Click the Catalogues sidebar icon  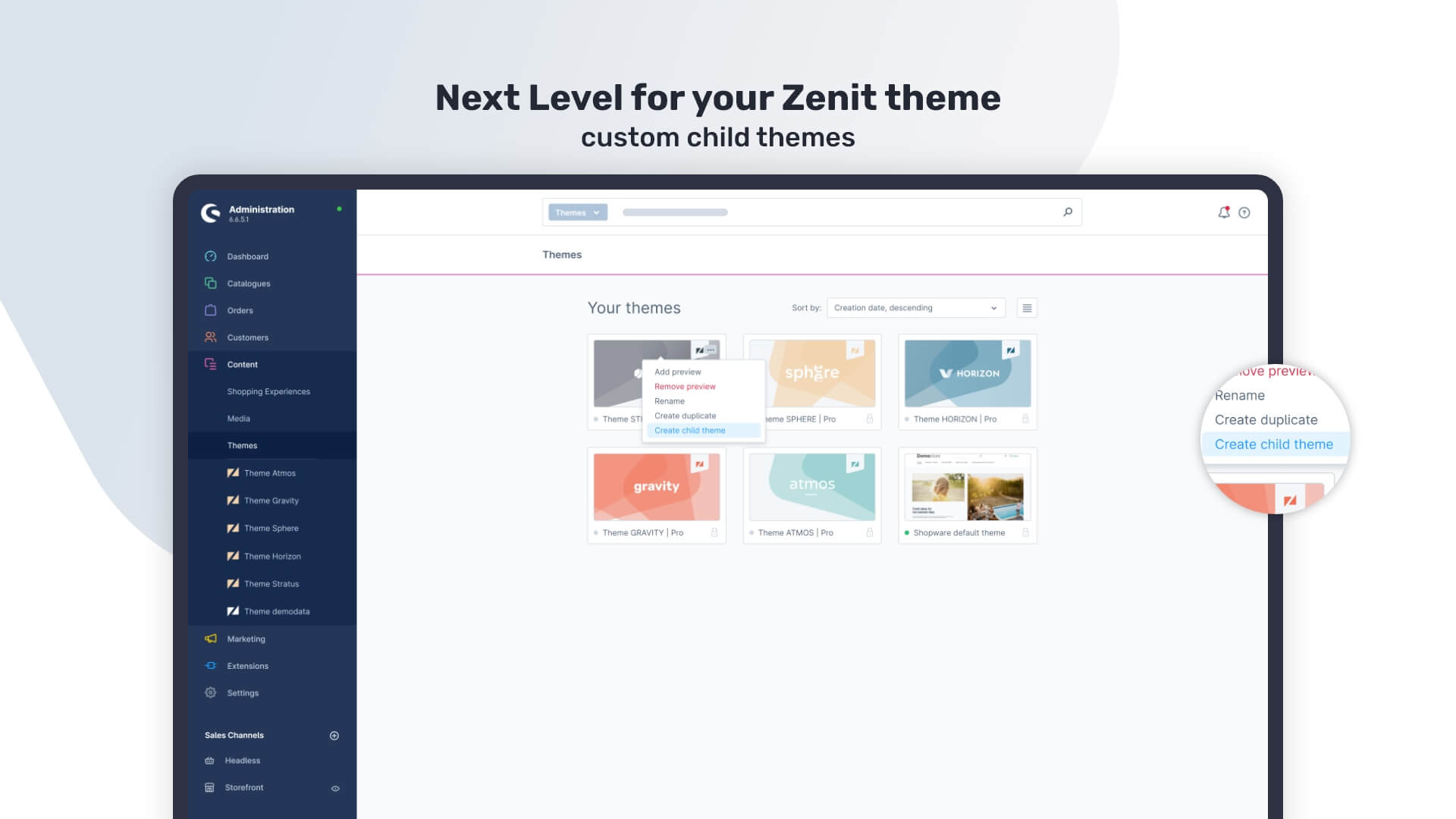[210, 283]
